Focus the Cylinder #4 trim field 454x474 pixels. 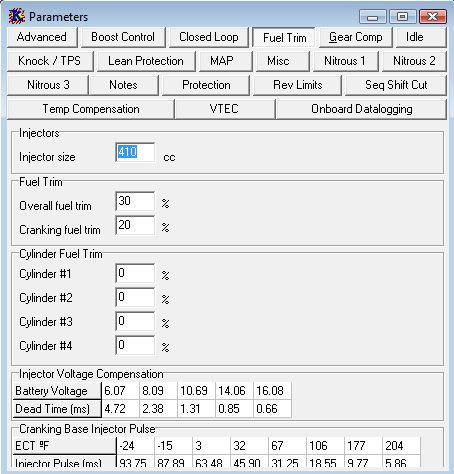tap(135, 345)
